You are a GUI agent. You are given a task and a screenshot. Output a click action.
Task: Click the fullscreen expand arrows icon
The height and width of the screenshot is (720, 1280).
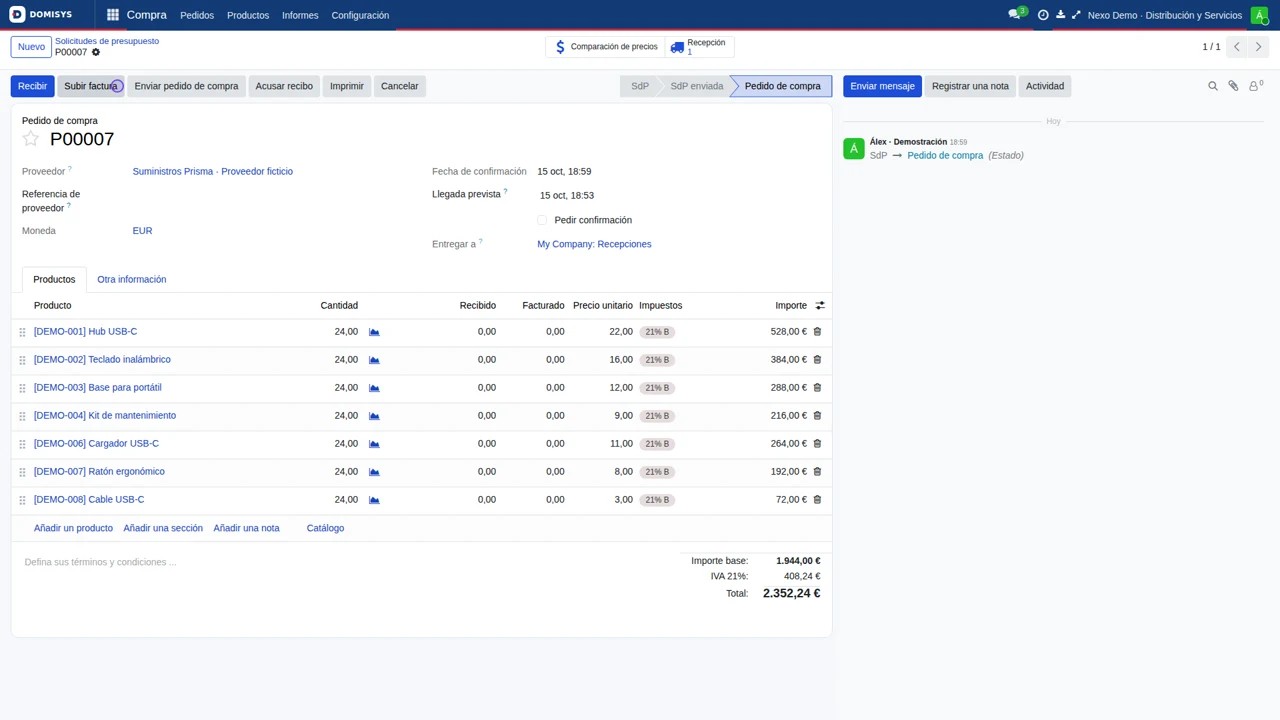tap(1076, 15)
